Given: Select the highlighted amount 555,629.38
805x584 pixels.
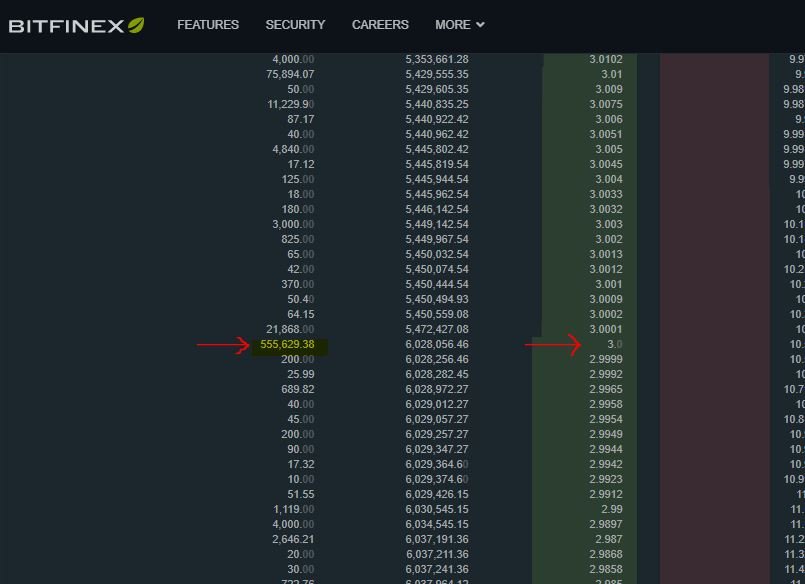Looking at the screenshot, I should pos(288,344).
